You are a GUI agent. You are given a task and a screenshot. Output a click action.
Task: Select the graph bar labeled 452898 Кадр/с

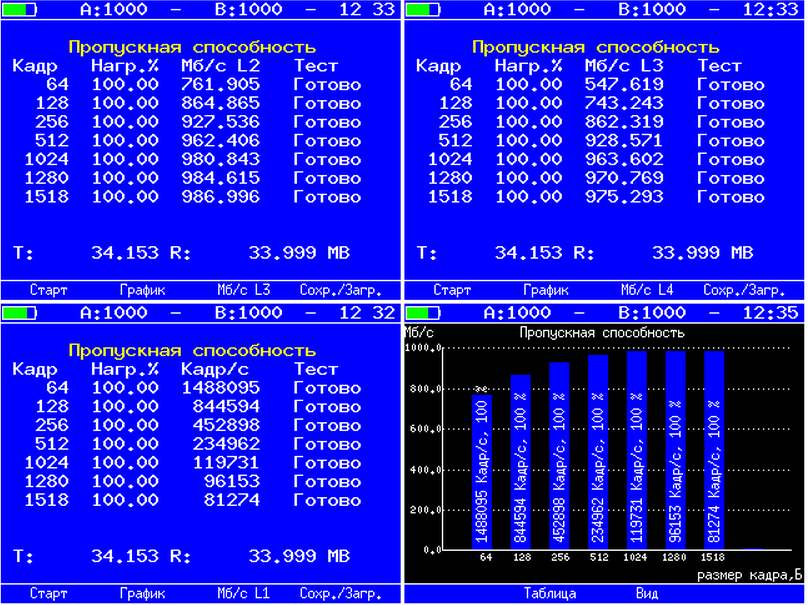click(559, 456)
